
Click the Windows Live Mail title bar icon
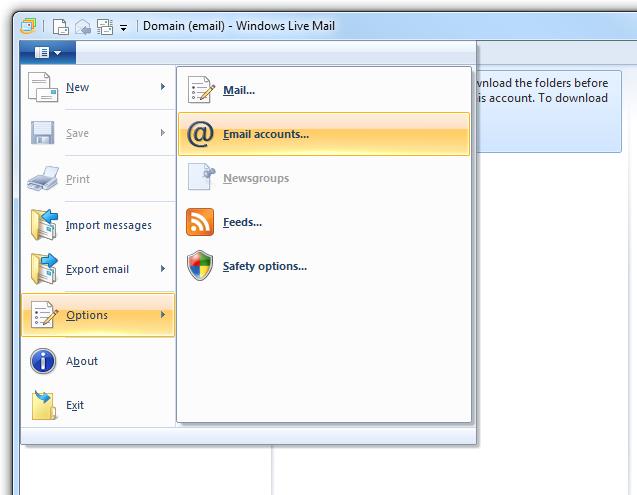[27, 26]
